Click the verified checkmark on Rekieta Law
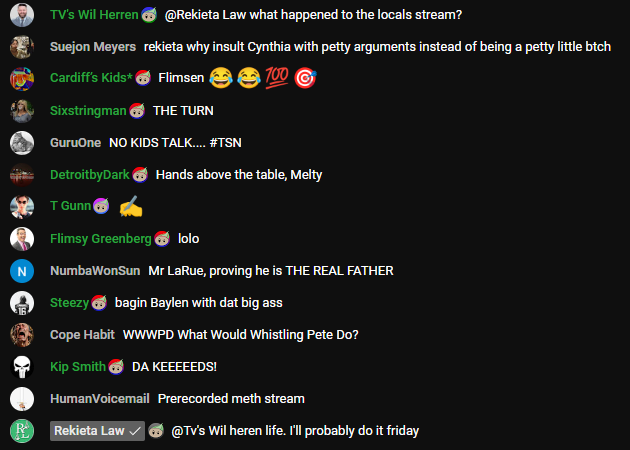 pos(135,431)
